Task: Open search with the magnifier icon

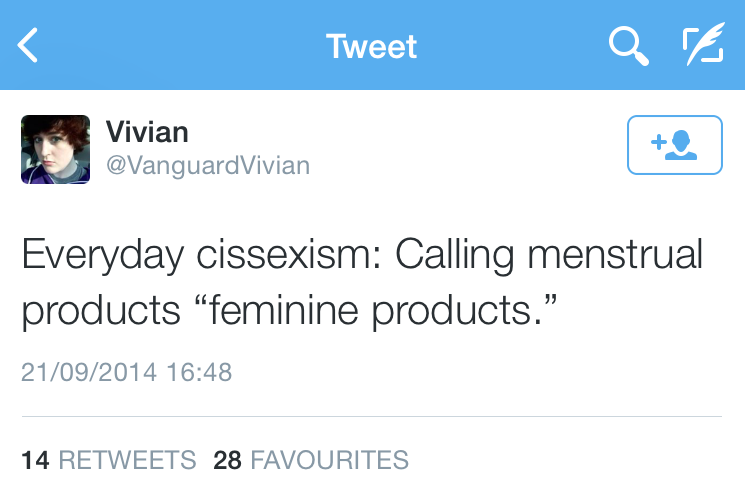Action: pos(628,46)
